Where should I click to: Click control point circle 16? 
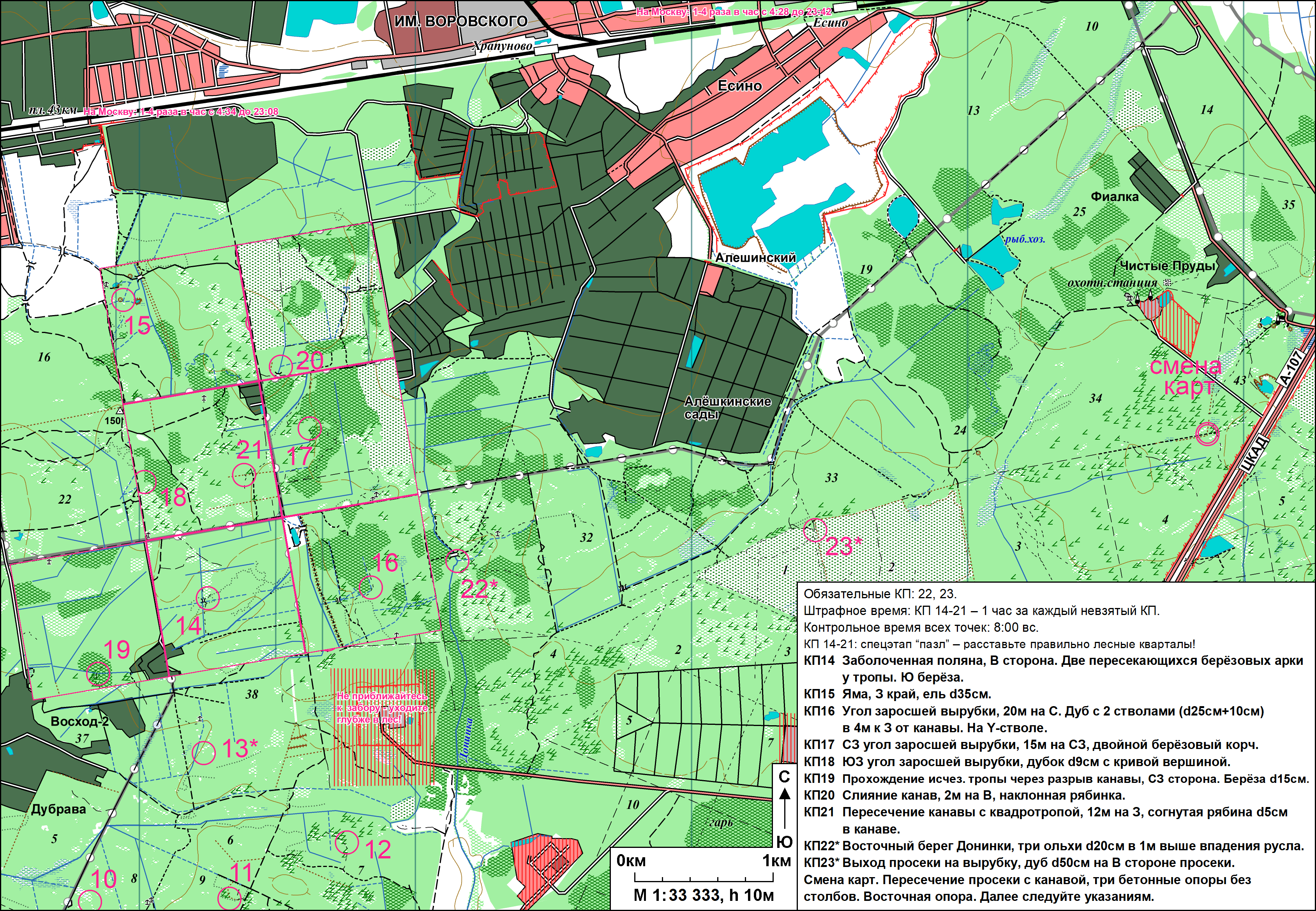pyautogui.click(x=370, y=587)
